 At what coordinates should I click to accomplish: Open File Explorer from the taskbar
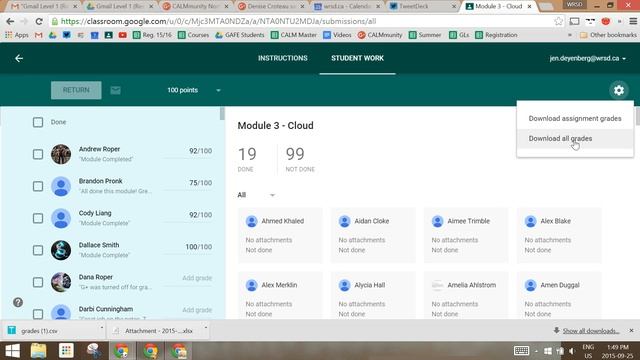[38, 351]
